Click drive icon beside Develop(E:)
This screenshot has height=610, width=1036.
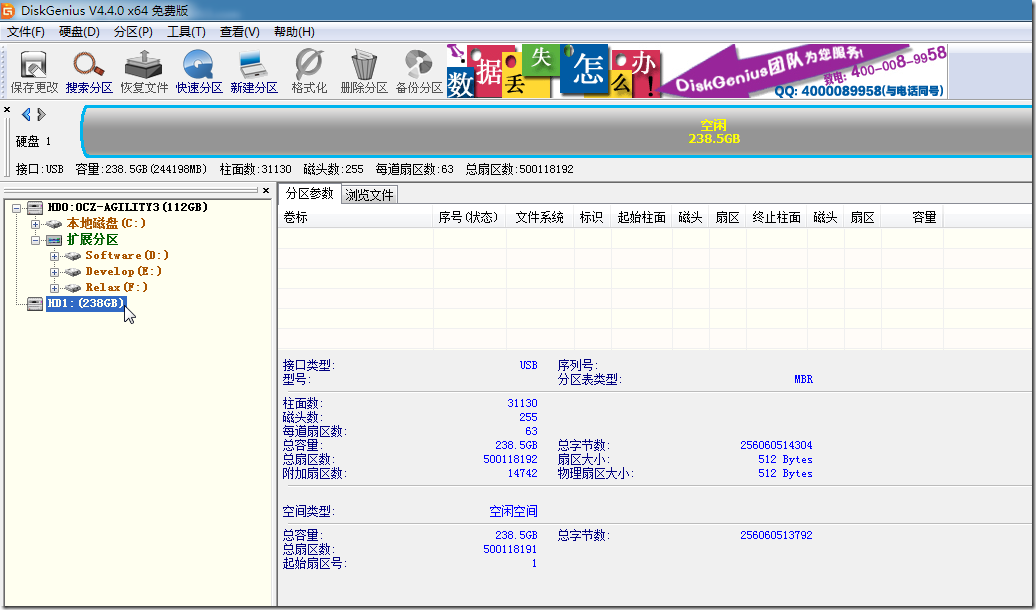coord(73,272)
